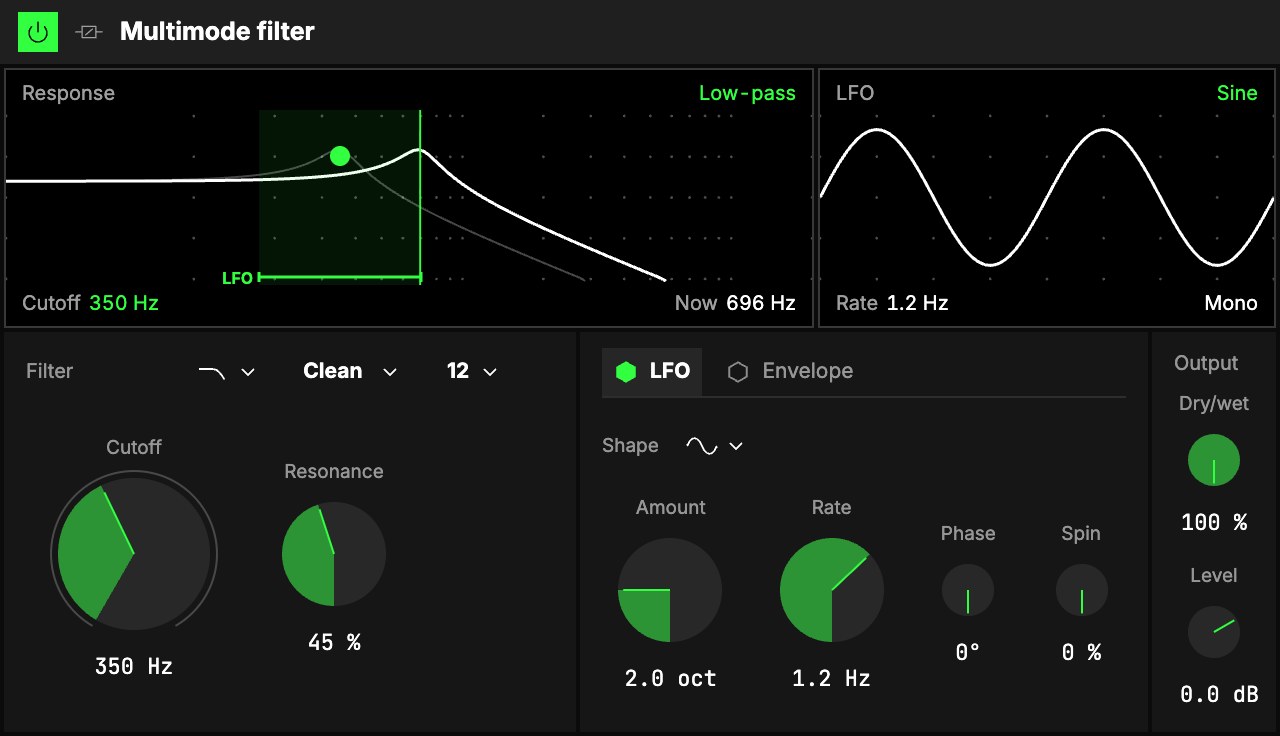Click the 1.2 Hz value under Rate knob
The width and height of the screenshot is (1280, 736).
(832, 678)
